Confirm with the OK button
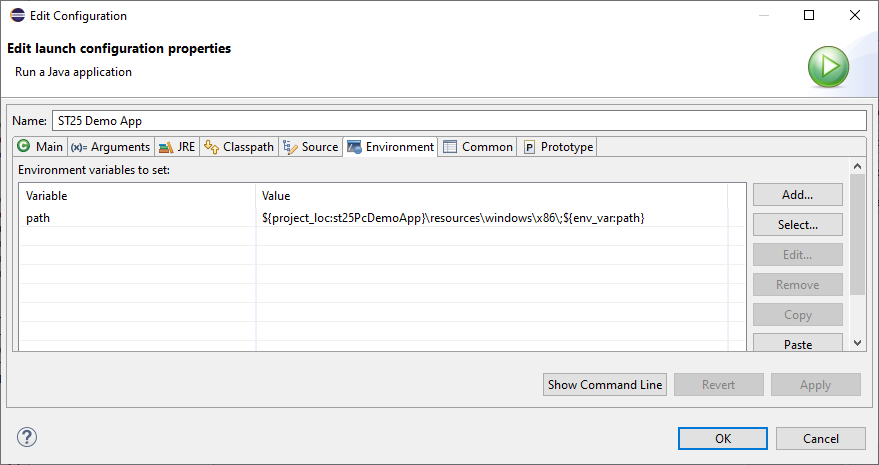The height and width of the screenshot is (465, 879). pyautogui.click(x=722, y=438)
